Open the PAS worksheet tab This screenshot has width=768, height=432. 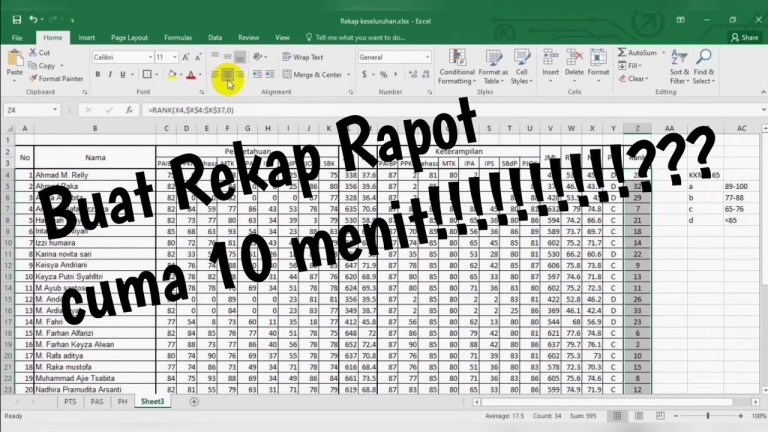point(97,401)
